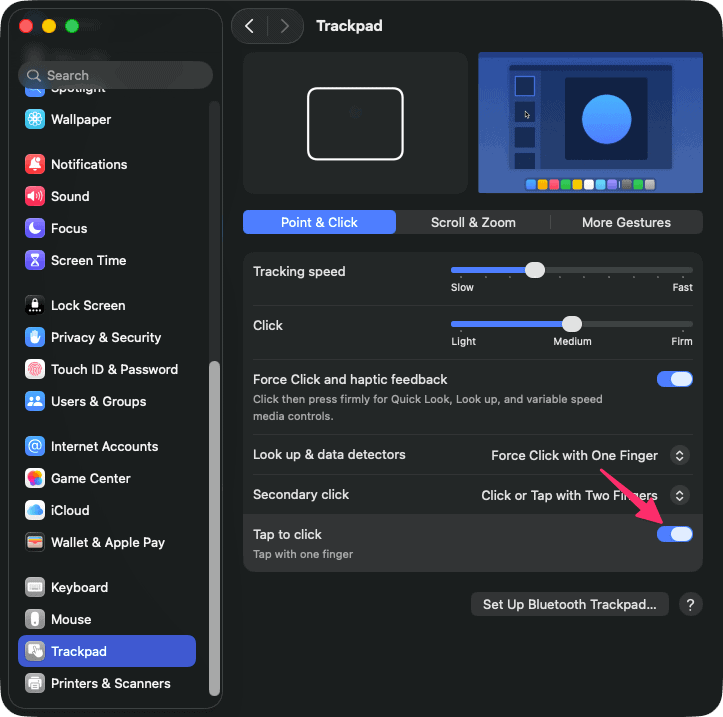This screenshot has width=723, height=717.
Task: Open help with the question mark button
Action: (690, 604)
